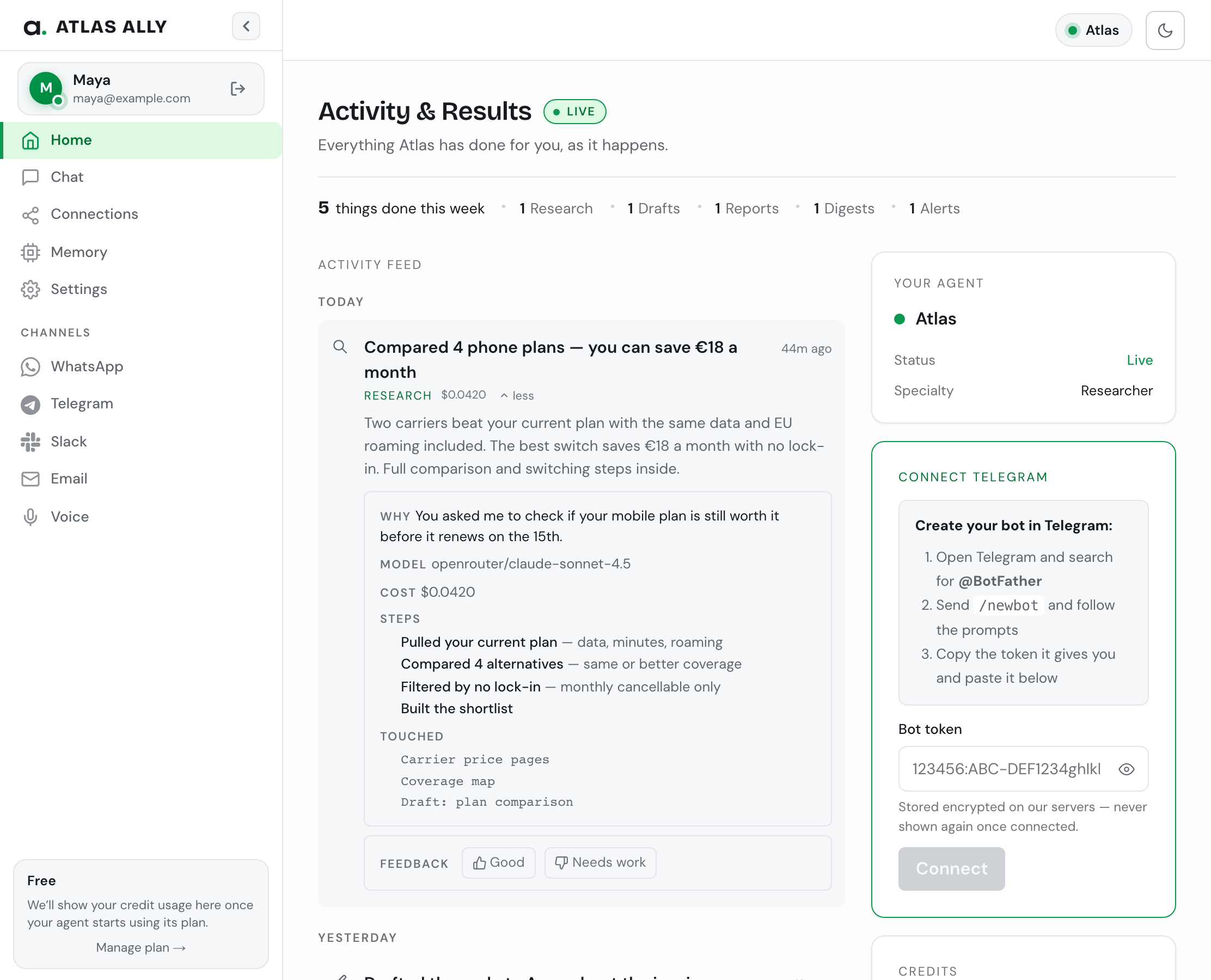Collapse the sidebar with the chevron button
This screenshot has width=1211, height=980.
[246, 27]
